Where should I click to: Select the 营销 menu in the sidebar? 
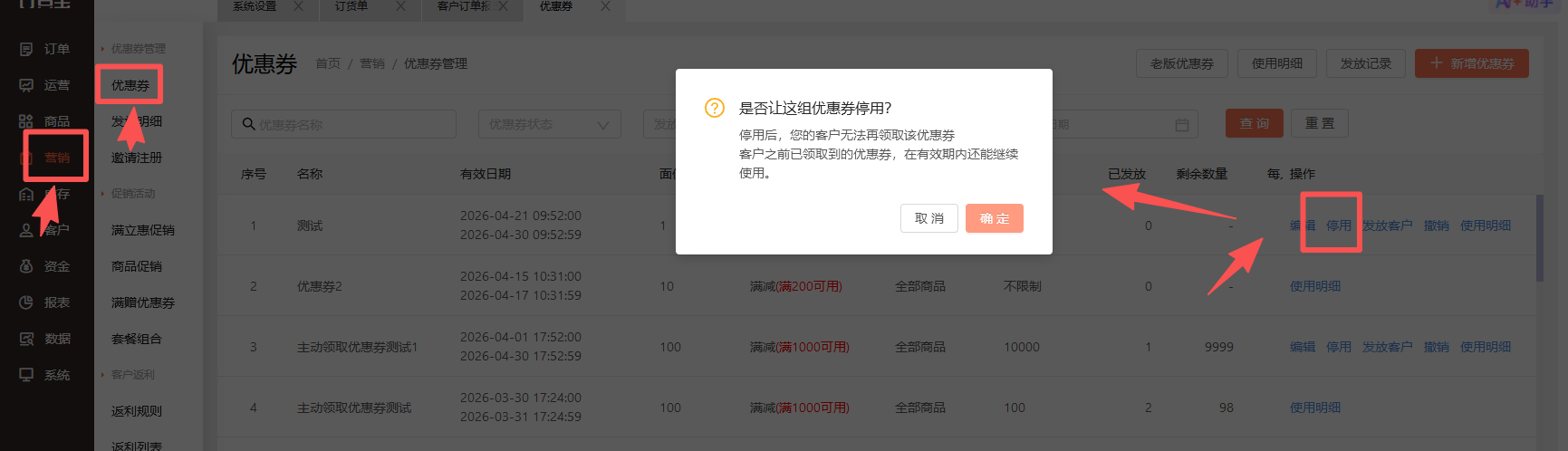[56, 158]
